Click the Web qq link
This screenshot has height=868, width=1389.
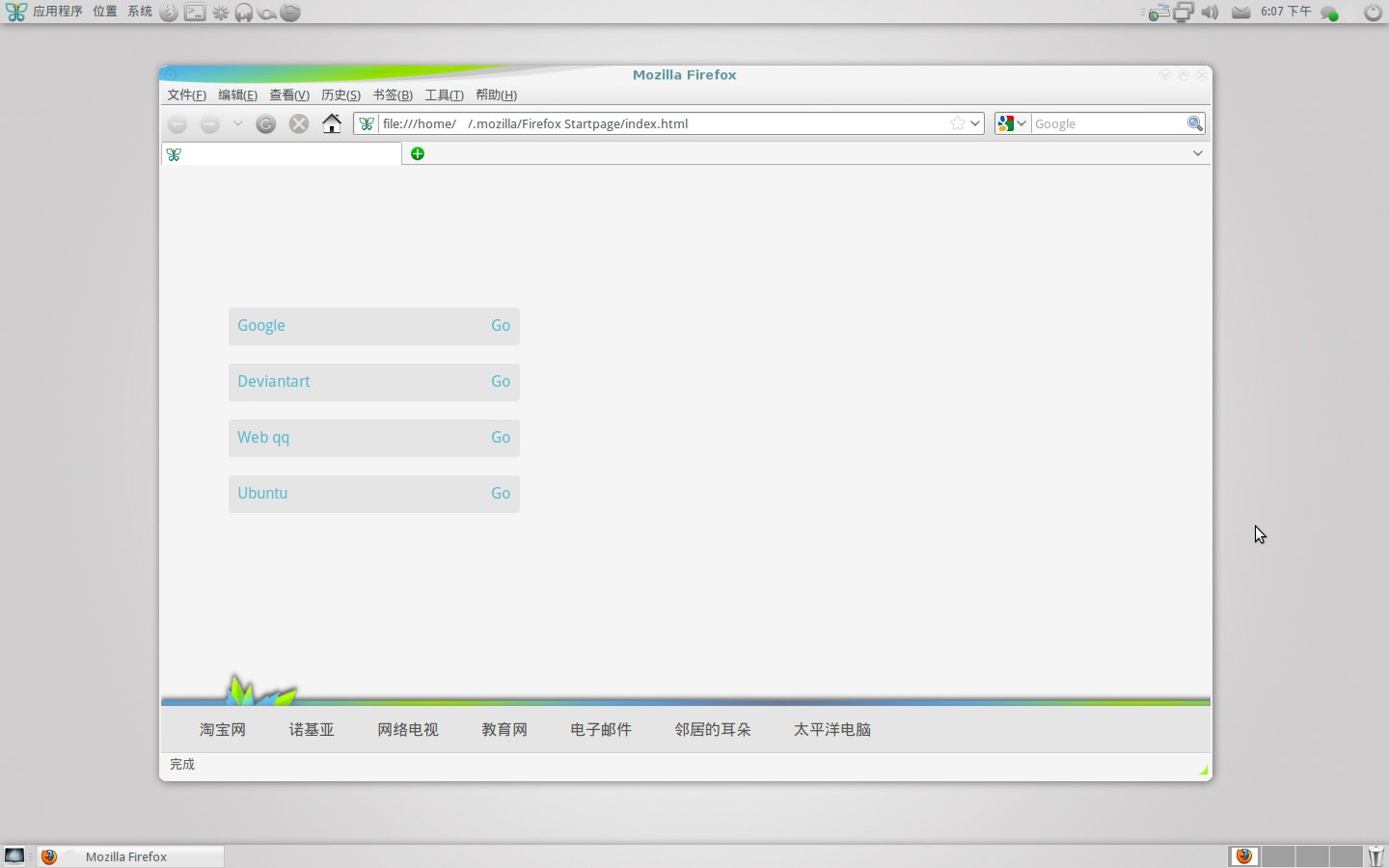pos(263,438)
